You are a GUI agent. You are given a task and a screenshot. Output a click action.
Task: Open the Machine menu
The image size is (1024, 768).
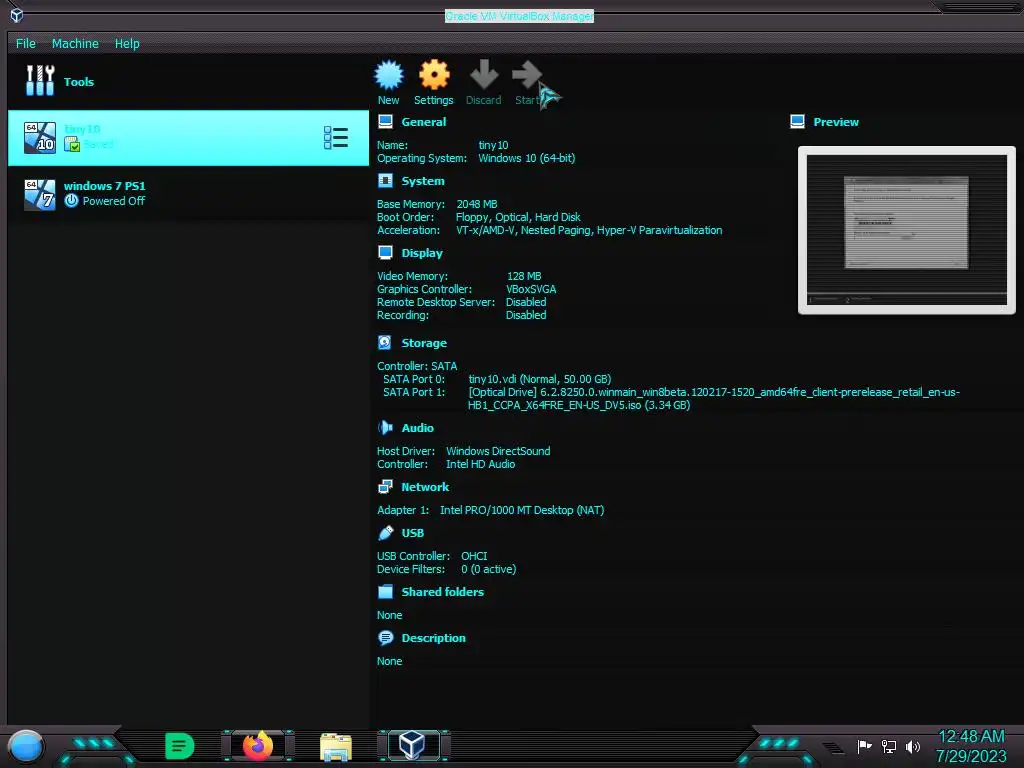(x=75, y=44)
